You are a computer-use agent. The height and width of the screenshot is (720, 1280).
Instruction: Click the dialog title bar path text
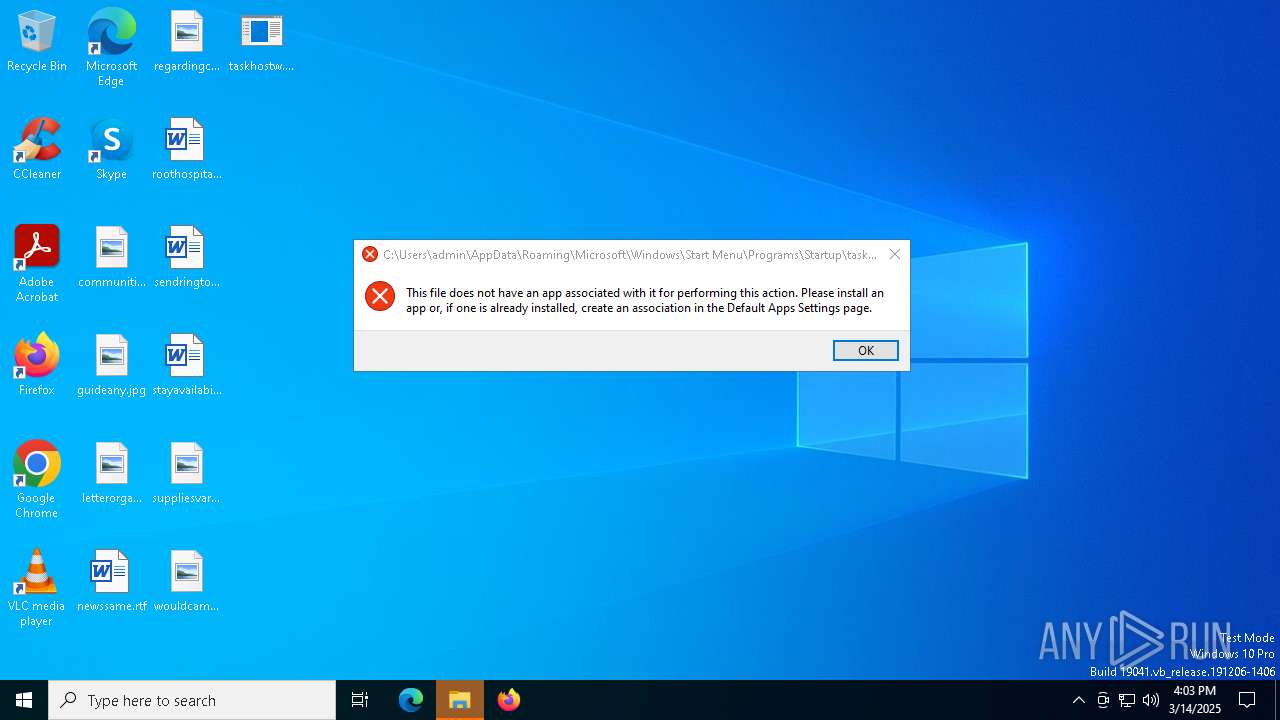click(x=630, y=255)
